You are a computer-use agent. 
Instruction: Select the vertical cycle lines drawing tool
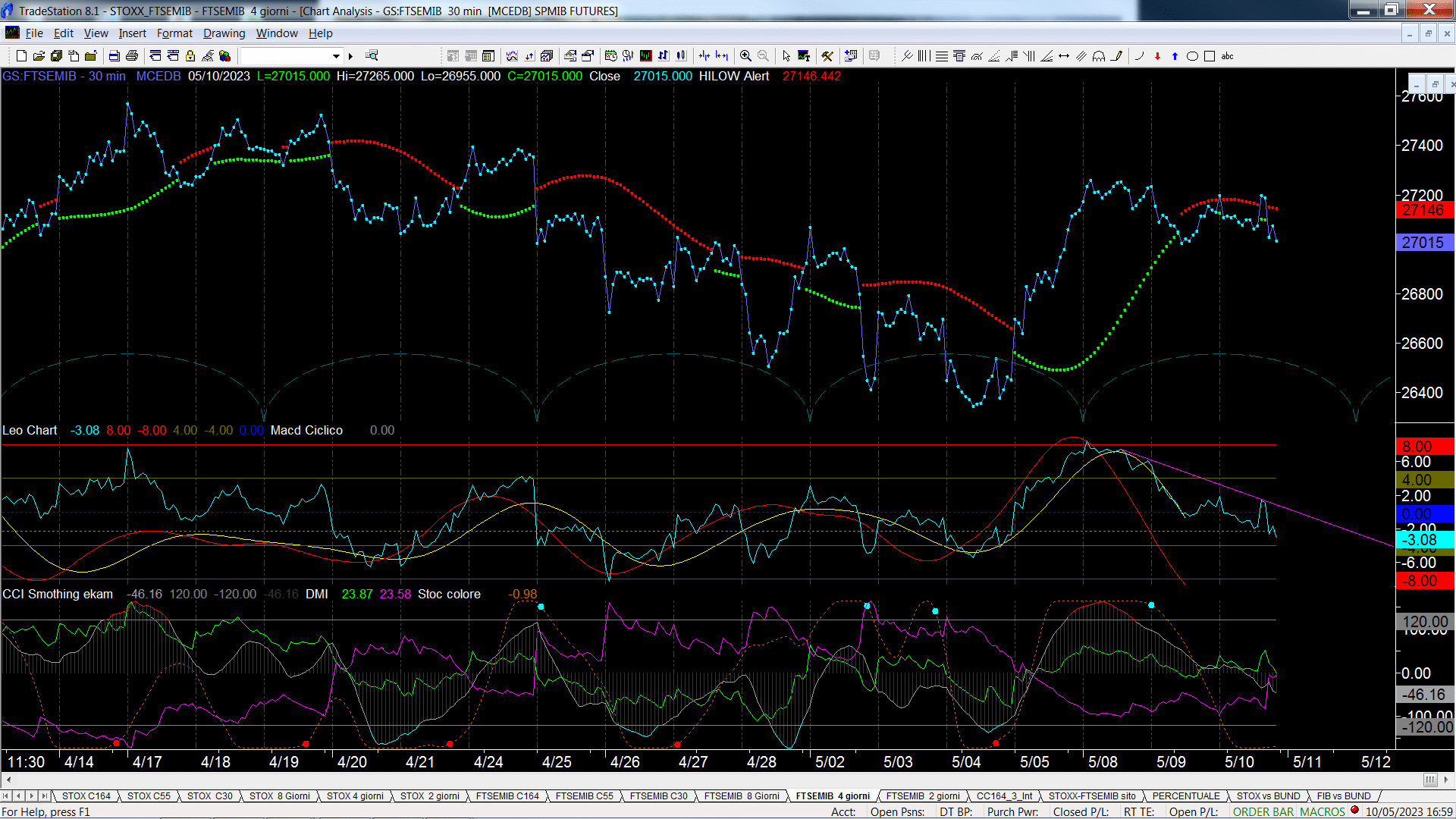click(x=924, y=56)
